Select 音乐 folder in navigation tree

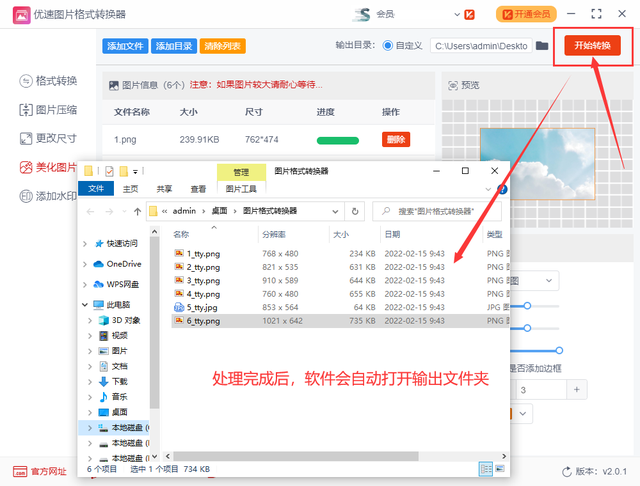pos(114,397)
